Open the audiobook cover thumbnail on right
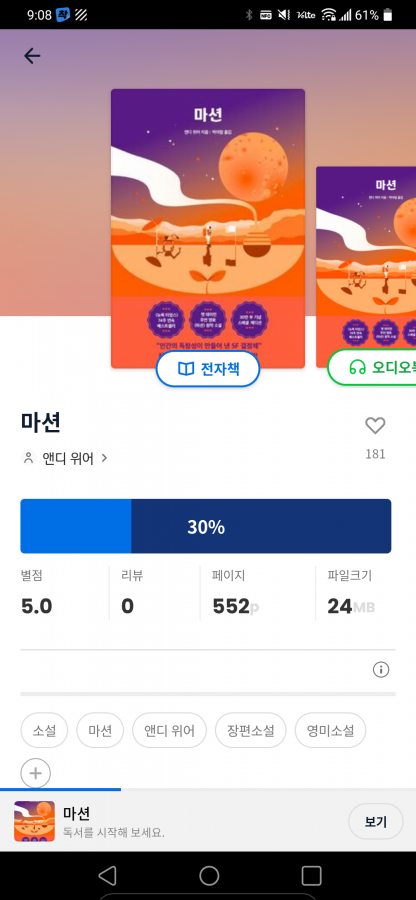The width and height of the screenshot is (416, 900). click(366, 267)
